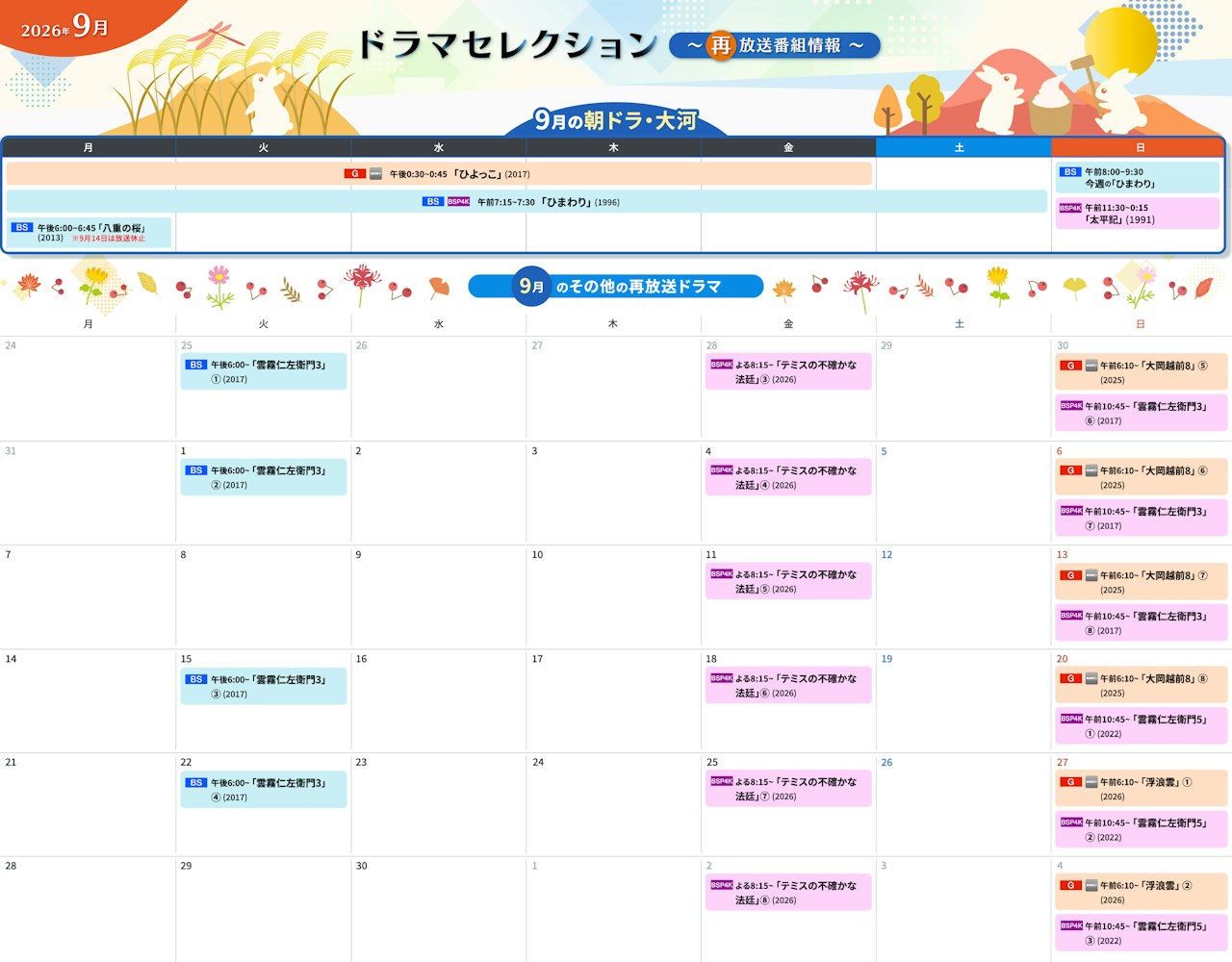
Task: Open 雲霧仁左衛門3 ③ on the 15th
Action: tap(264, 686)
